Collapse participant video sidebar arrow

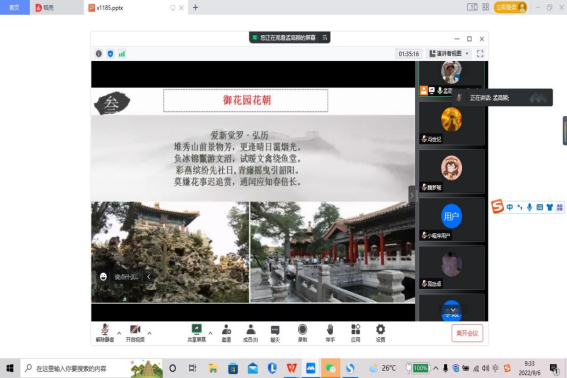coord(412,196)
